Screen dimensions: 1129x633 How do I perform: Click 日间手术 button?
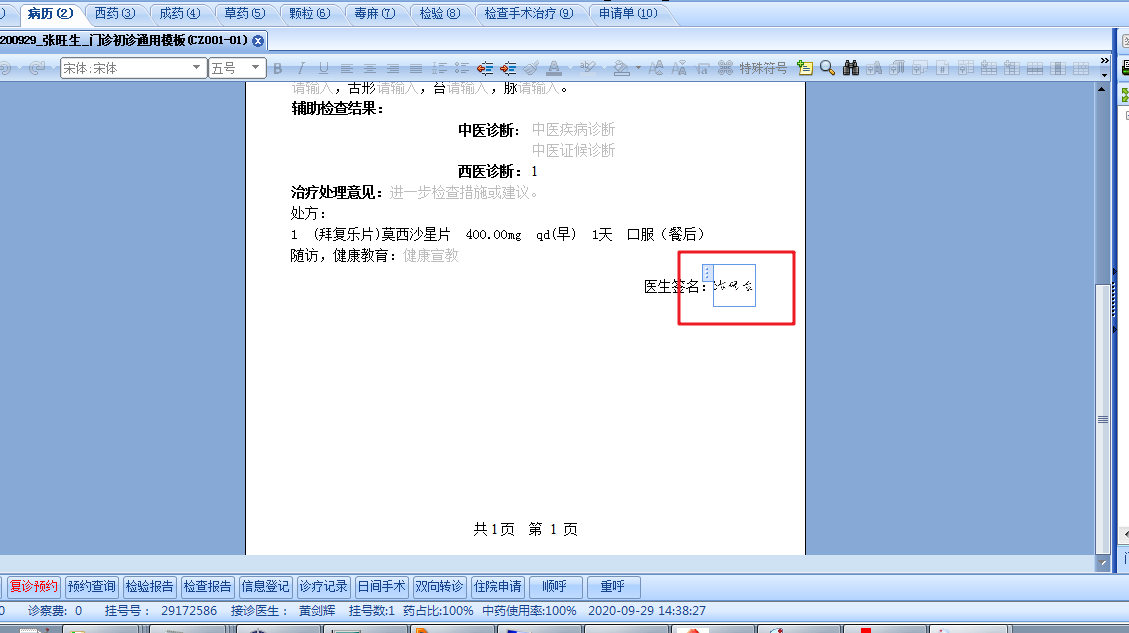click(382, 587)
